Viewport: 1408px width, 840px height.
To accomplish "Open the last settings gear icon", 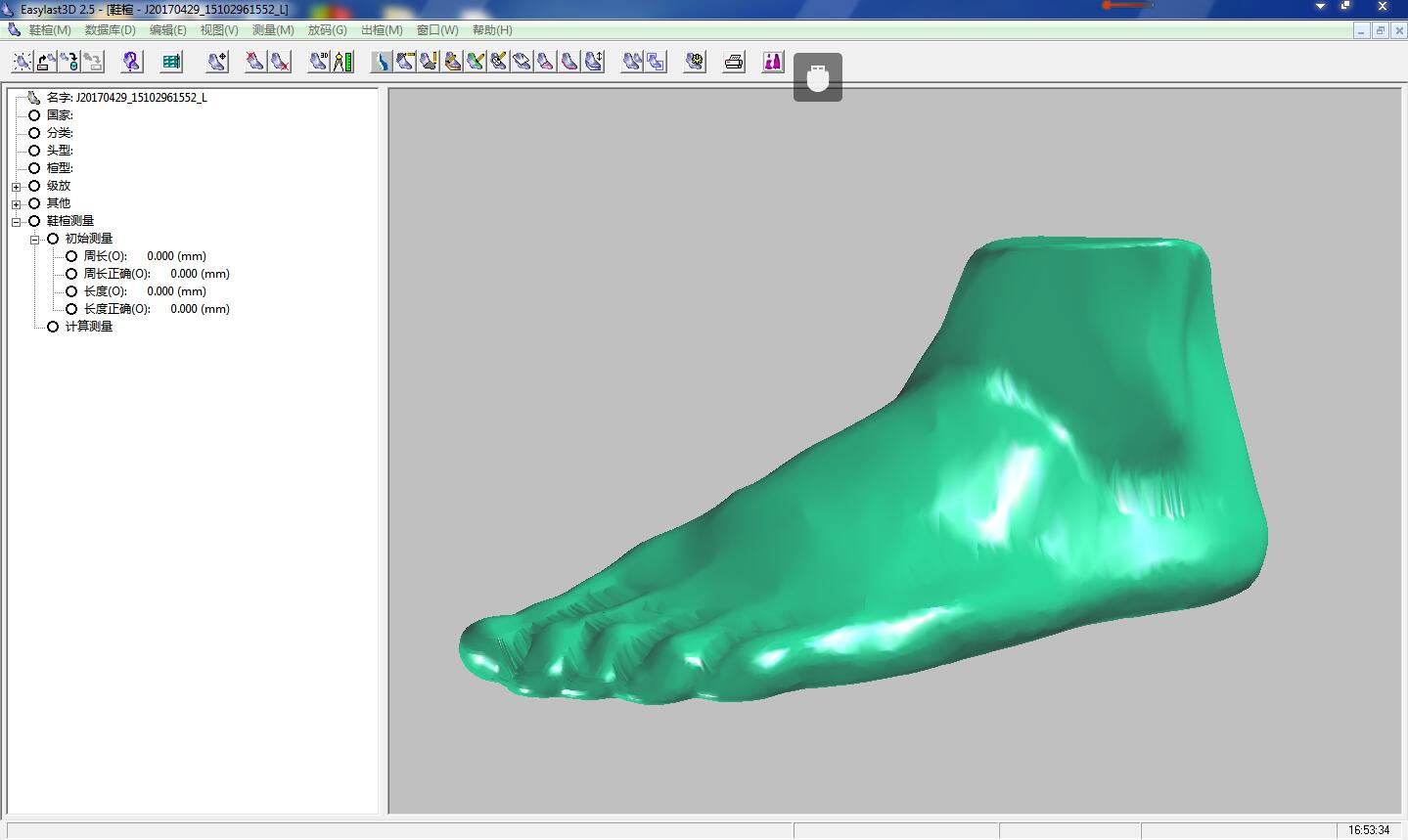I will [695, 62].
